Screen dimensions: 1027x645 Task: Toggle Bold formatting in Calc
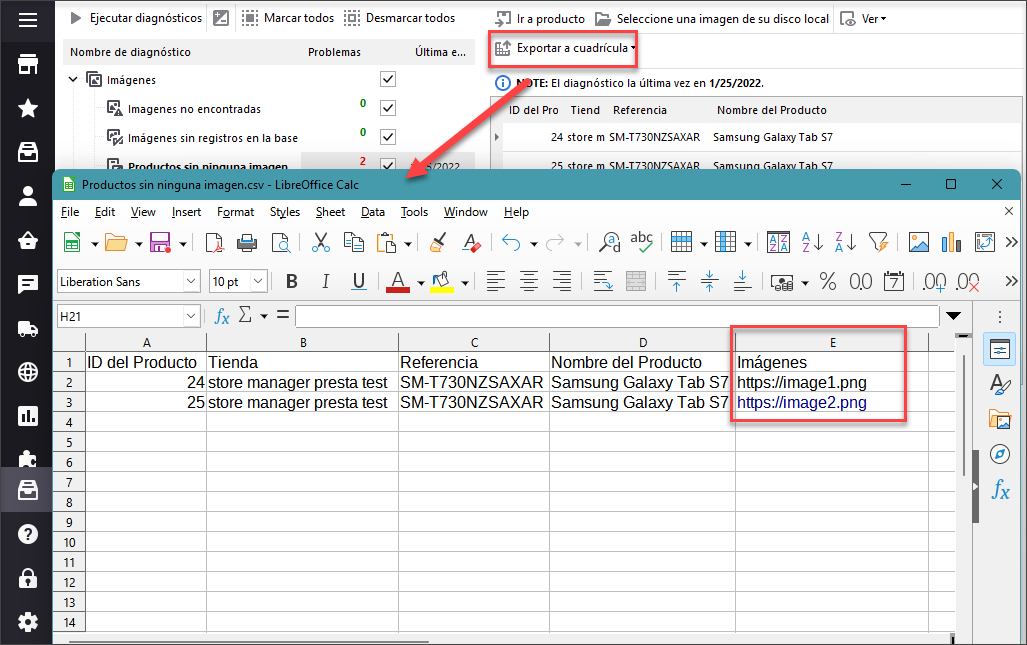(x=292, y=282)
